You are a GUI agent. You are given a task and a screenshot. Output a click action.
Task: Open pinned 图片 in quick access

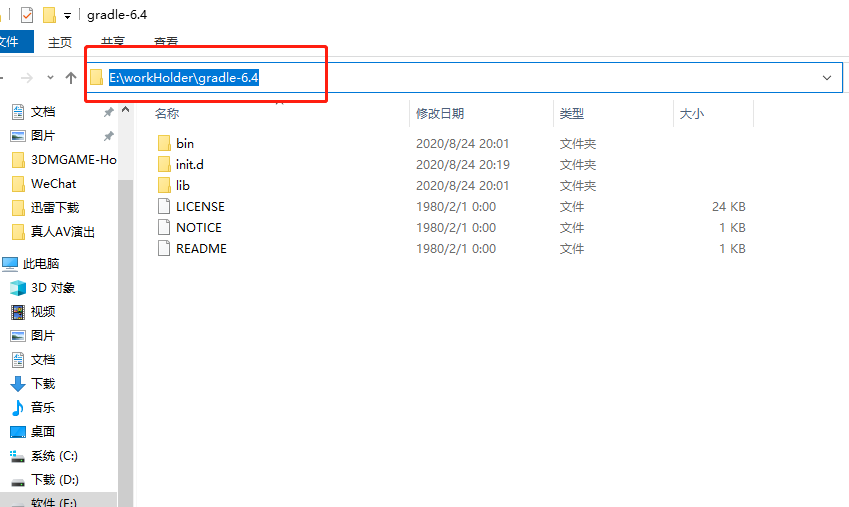(x=43, y=135)
